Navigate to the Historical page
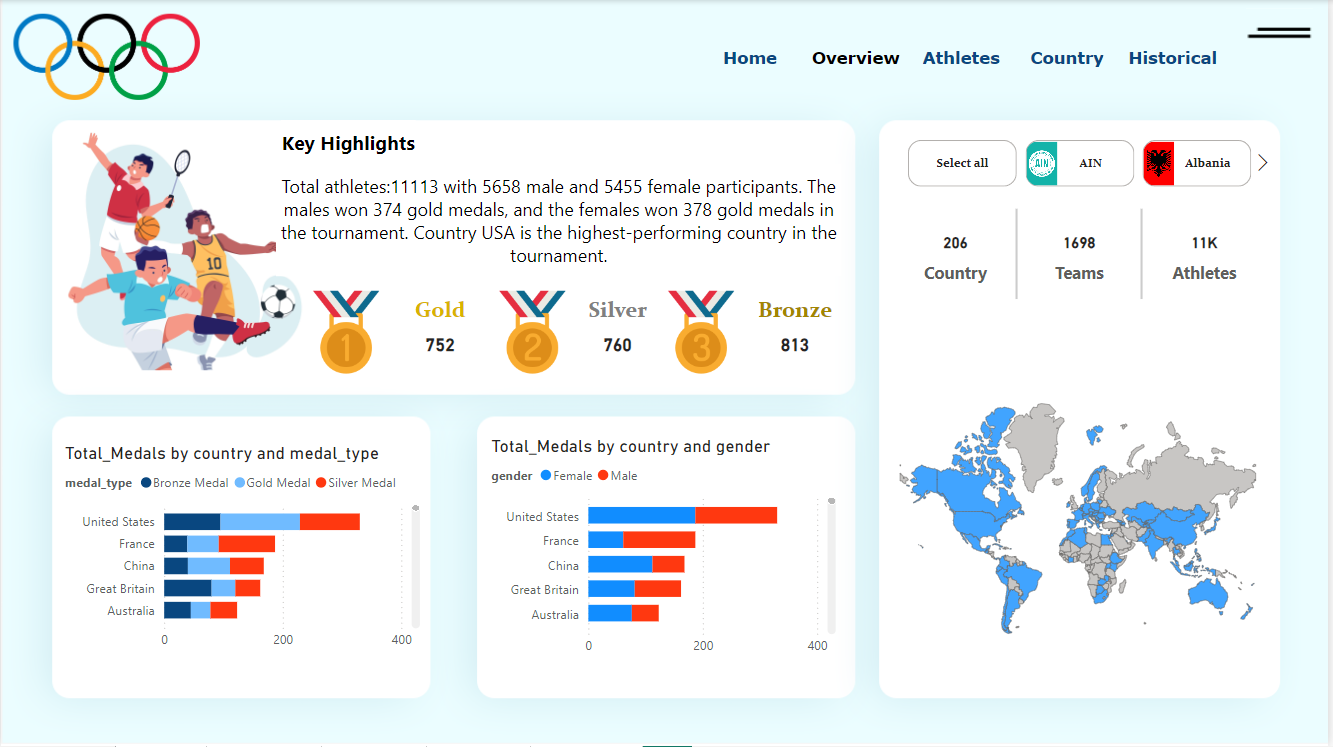The image size is (1333, 747). (1172, 58)
